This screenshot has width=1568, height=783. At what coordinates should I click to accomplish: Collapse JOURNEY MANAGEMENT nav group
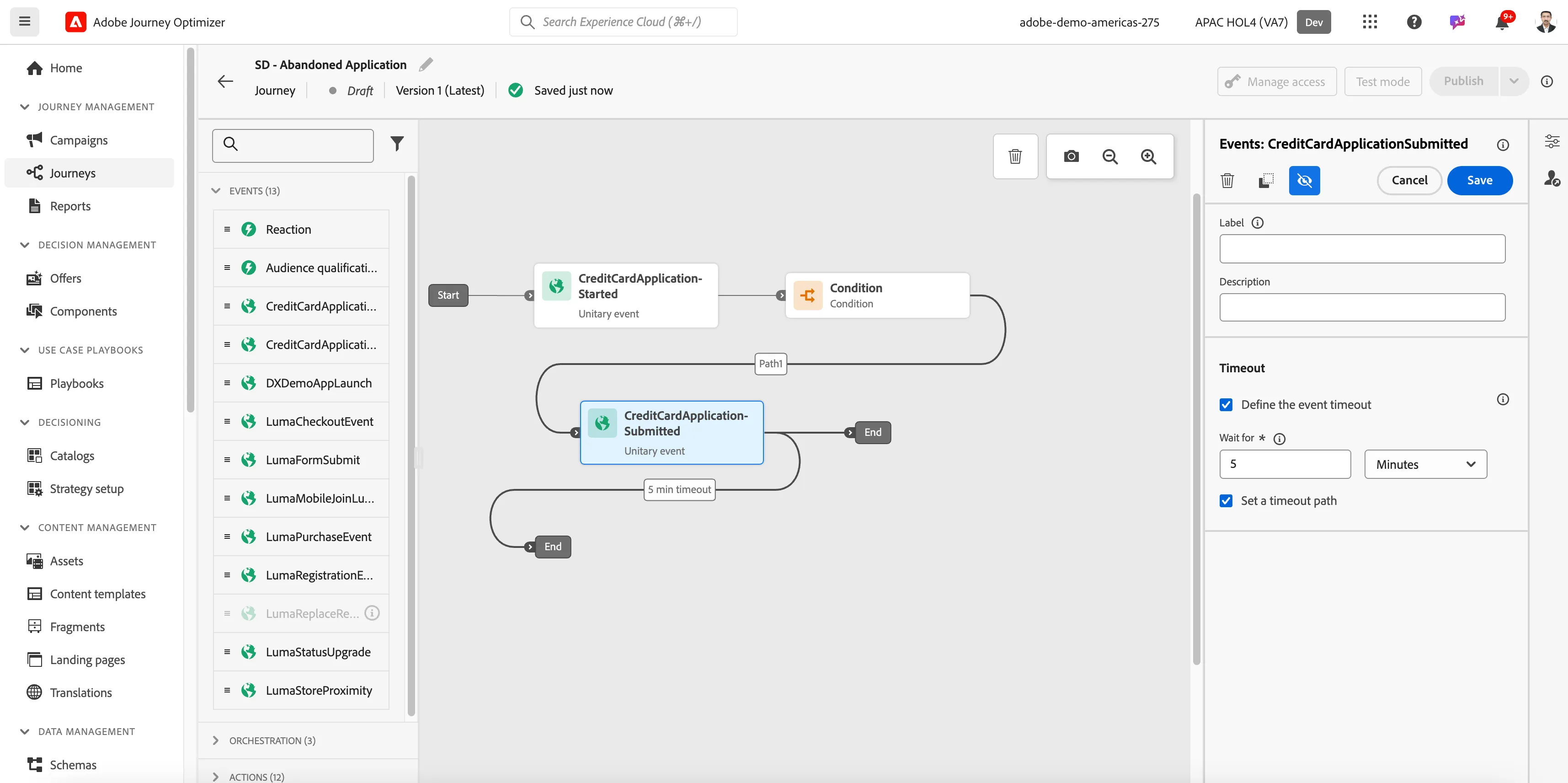24,107
